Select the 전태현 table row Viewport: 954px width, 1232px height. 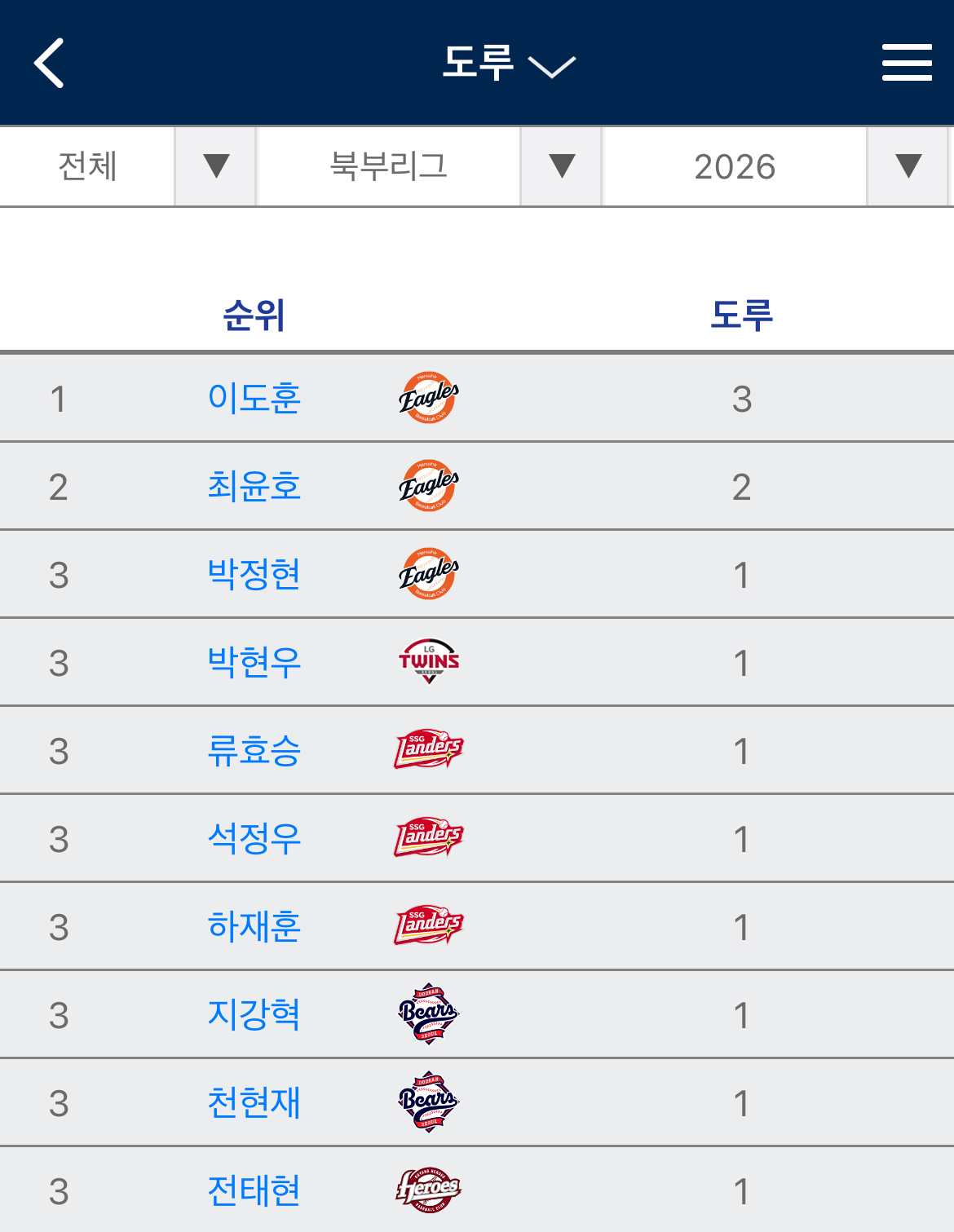click(x=477, y=1190)
